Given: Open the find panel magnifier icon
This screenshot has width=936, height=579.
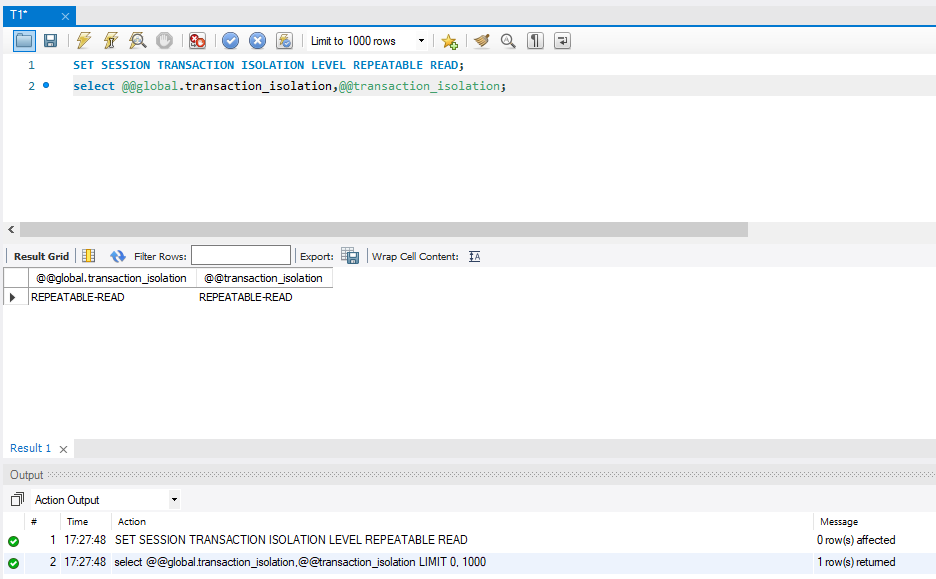Looking at the screenshot, I should pos(508,41).
